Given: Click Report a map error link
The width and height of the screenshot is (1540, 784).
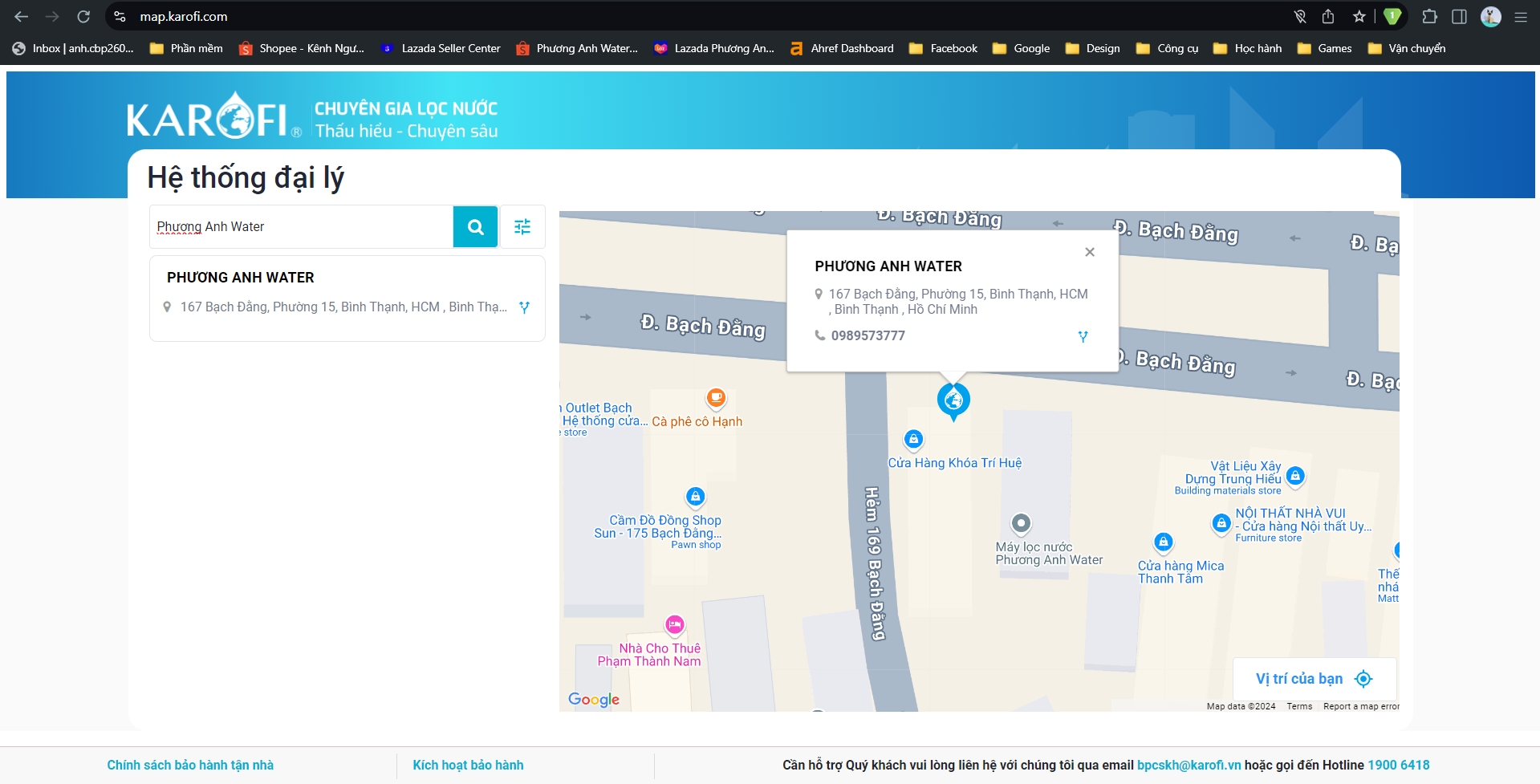Looking at the screenshot, I should coord(1361,706).
